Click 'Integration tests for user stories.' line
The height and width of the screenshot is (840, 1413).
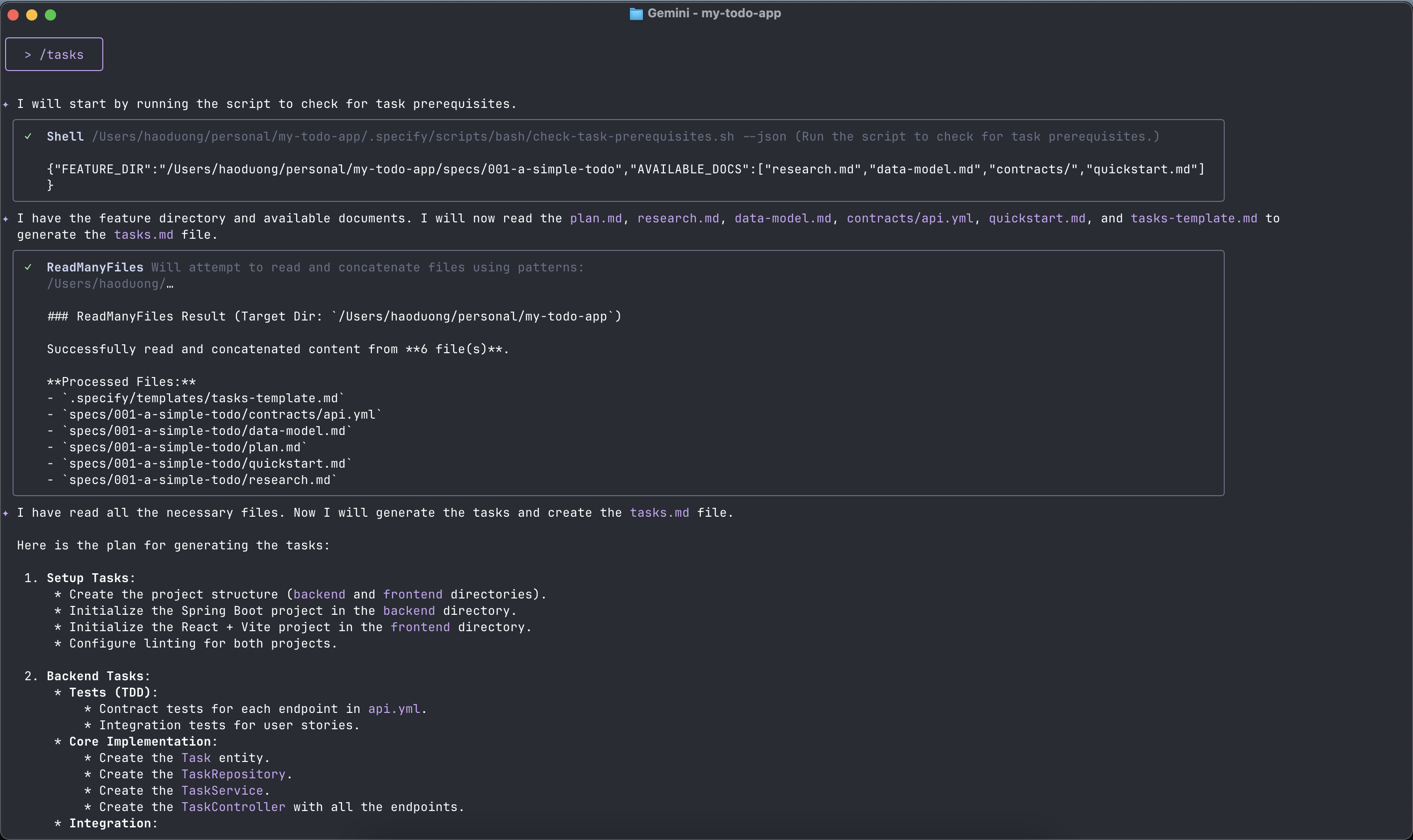pos(229,725)
